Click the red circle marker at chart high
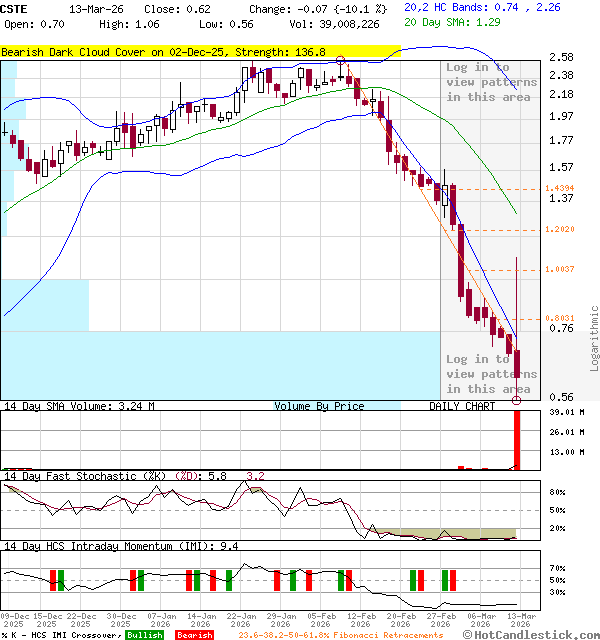 (x=342, y=61)
